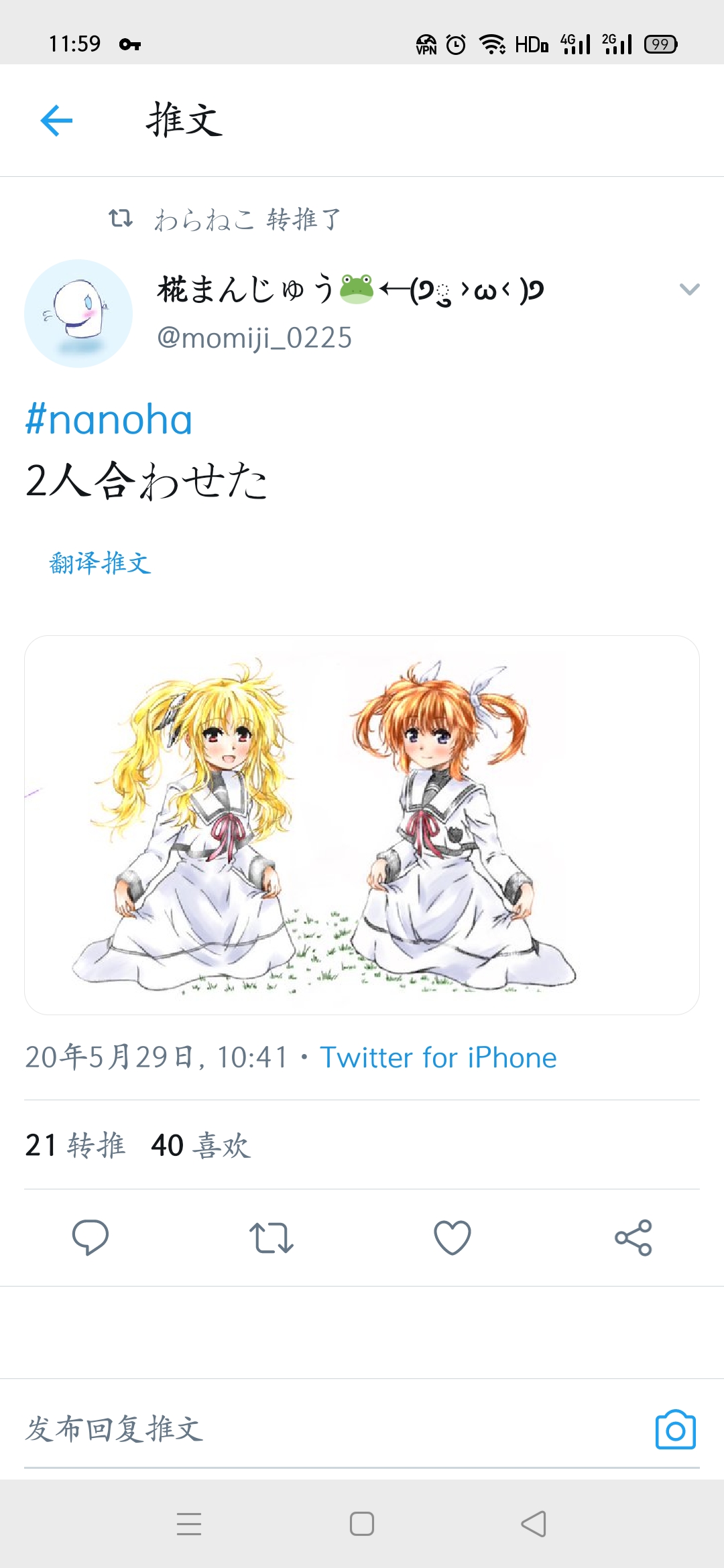Tap the retweet icon below the tweet

pos(271,1238)
